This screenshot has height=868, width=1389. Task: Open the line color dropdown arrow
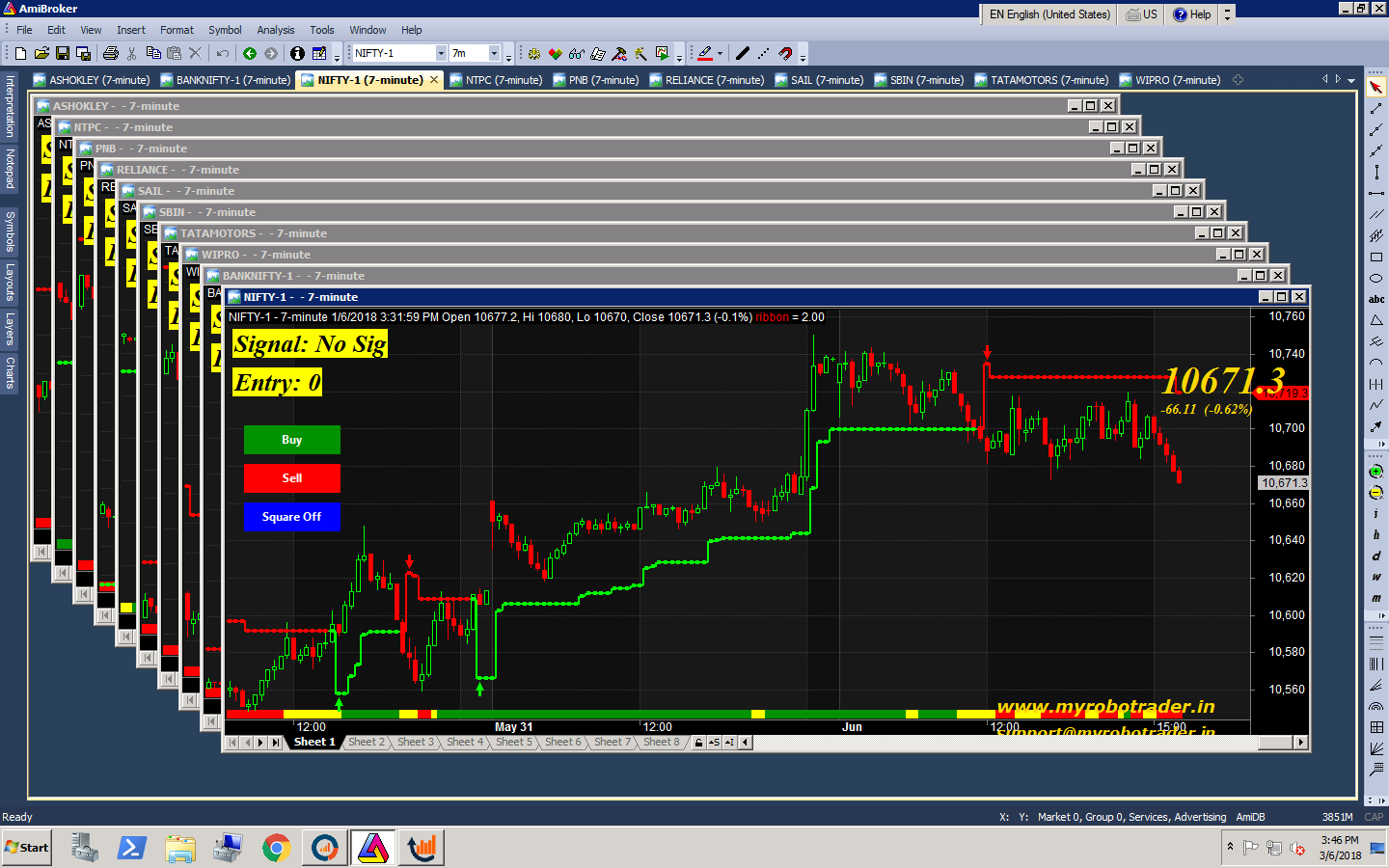click(720, 54)
